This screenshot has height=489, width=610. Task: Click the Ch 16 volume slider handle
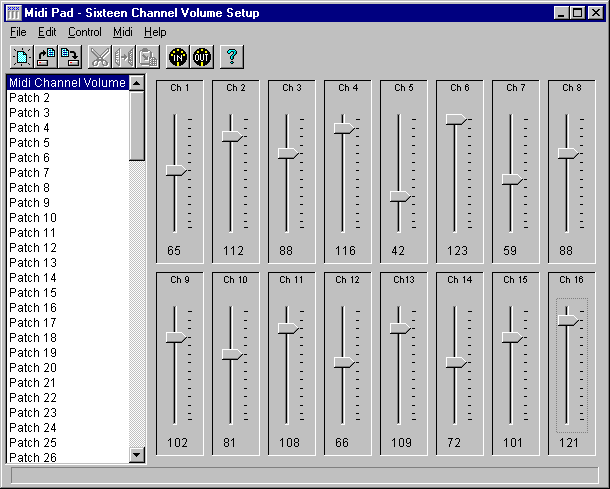click(568, 320)
